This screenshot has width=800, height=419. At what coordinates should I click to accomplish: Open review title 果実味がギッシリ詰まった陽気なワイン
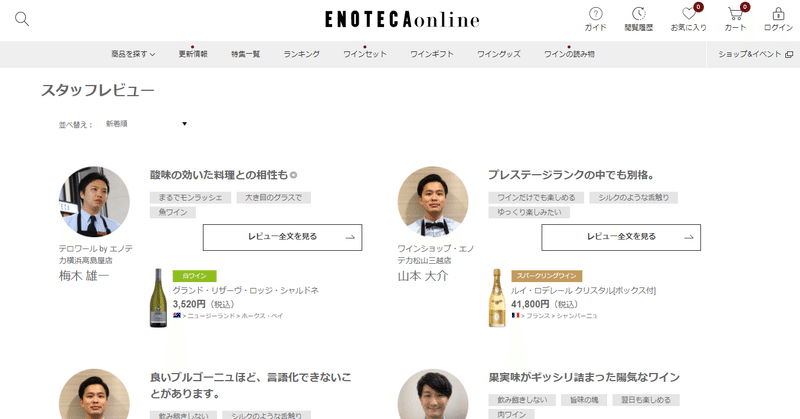click(584, 378)
